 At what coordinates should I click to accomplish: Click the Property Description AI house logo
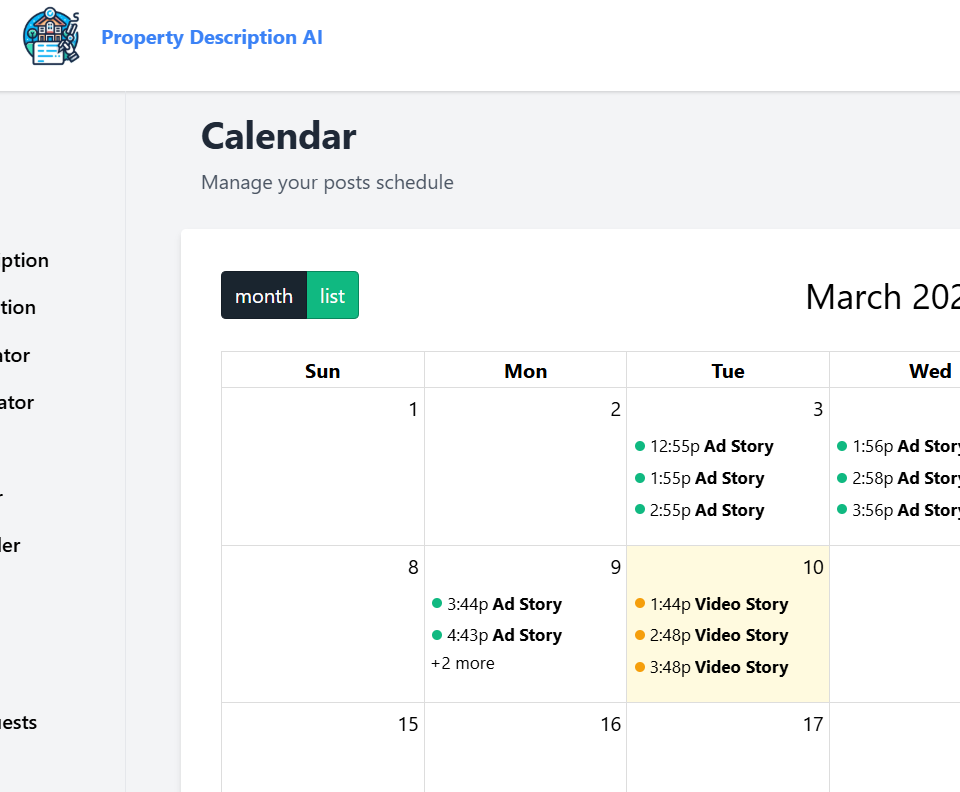(x=51, y=37)
